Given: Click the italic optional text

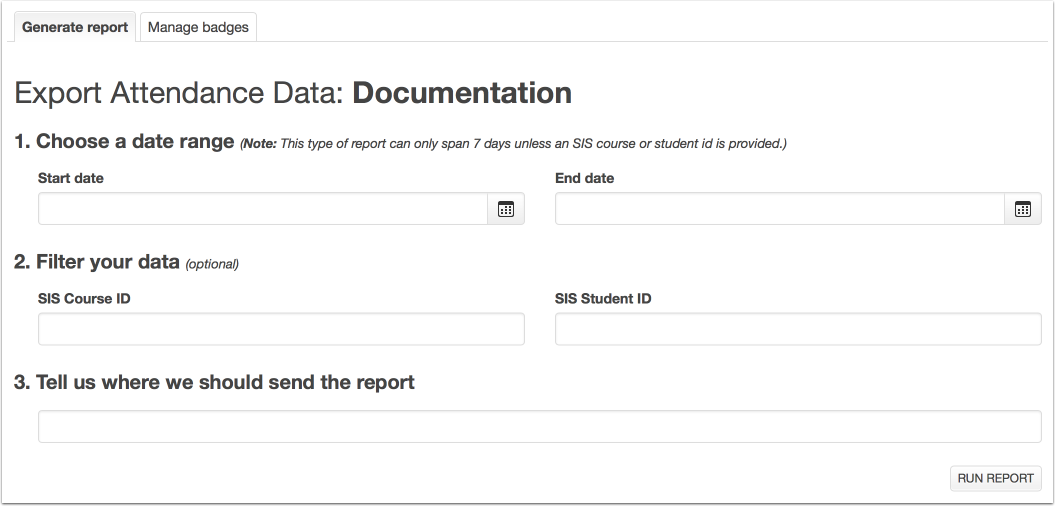Looking at the screenshot, I should click(x=212, y=264).
